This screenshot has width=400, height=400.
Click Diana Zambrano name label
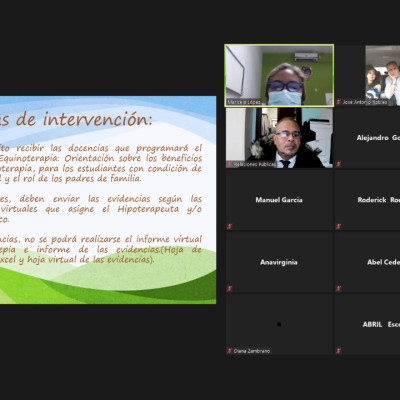coord(252,351)
